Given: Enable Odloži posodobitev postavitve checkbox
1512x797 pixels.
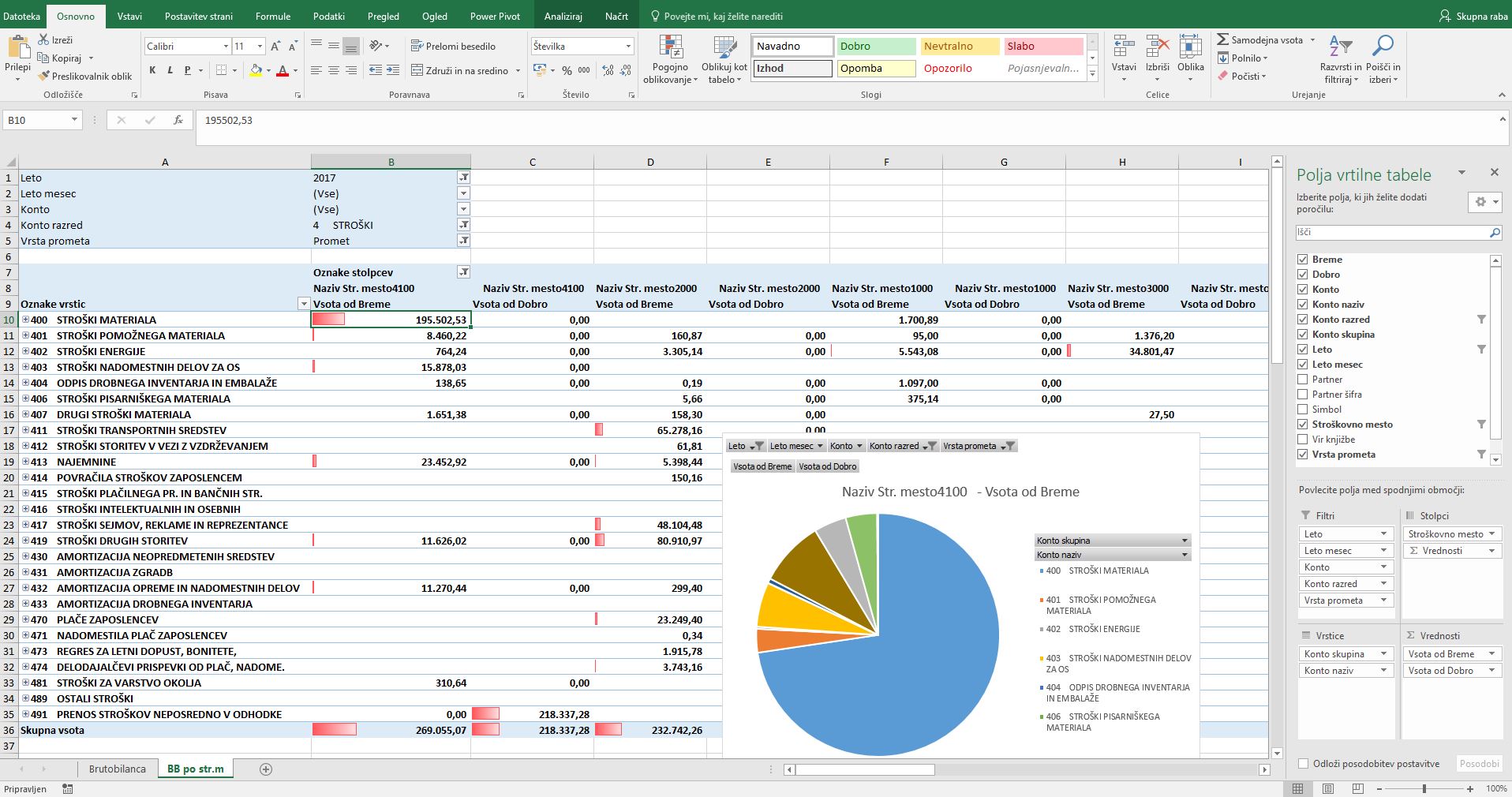Looking at the screenshot, I should [1303, 763].
